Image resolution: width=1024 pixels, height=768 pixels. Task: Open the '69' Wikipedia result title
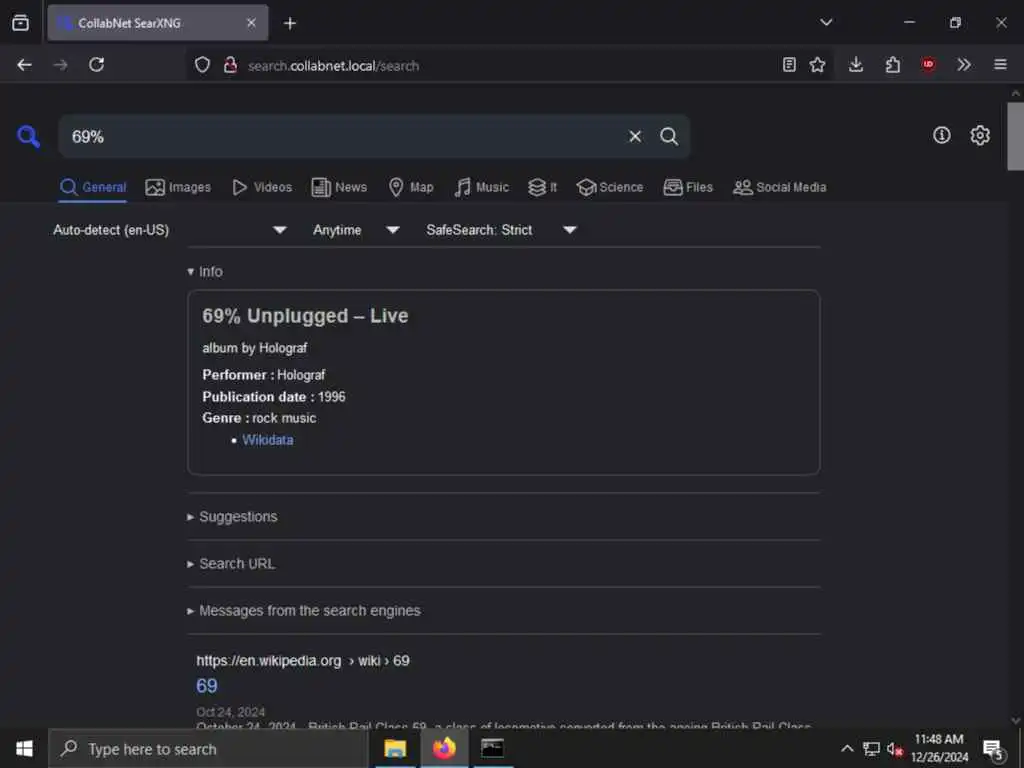[207, 686]
